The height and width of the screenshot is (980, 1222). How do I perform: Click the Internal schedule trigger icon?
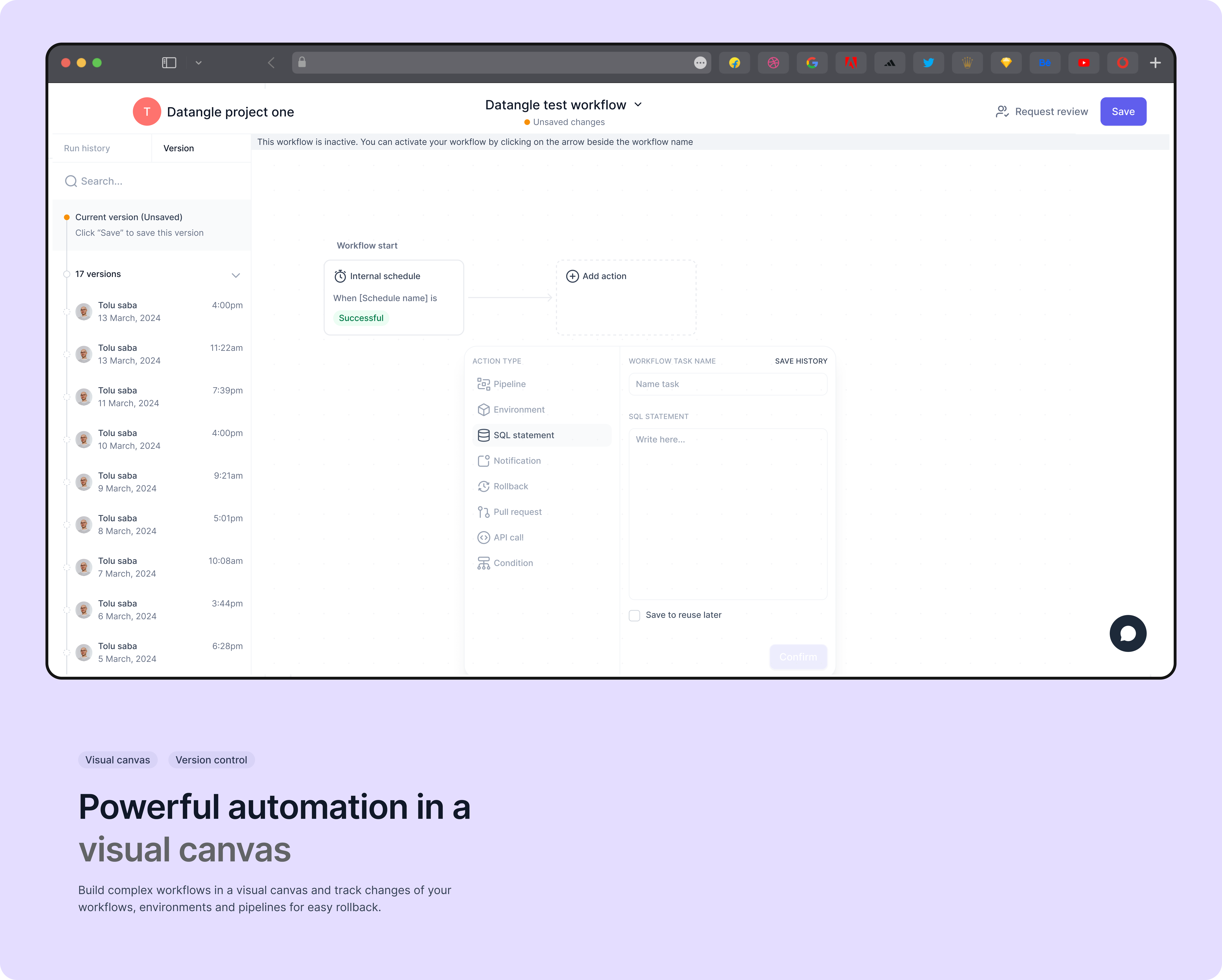[340, 276]
